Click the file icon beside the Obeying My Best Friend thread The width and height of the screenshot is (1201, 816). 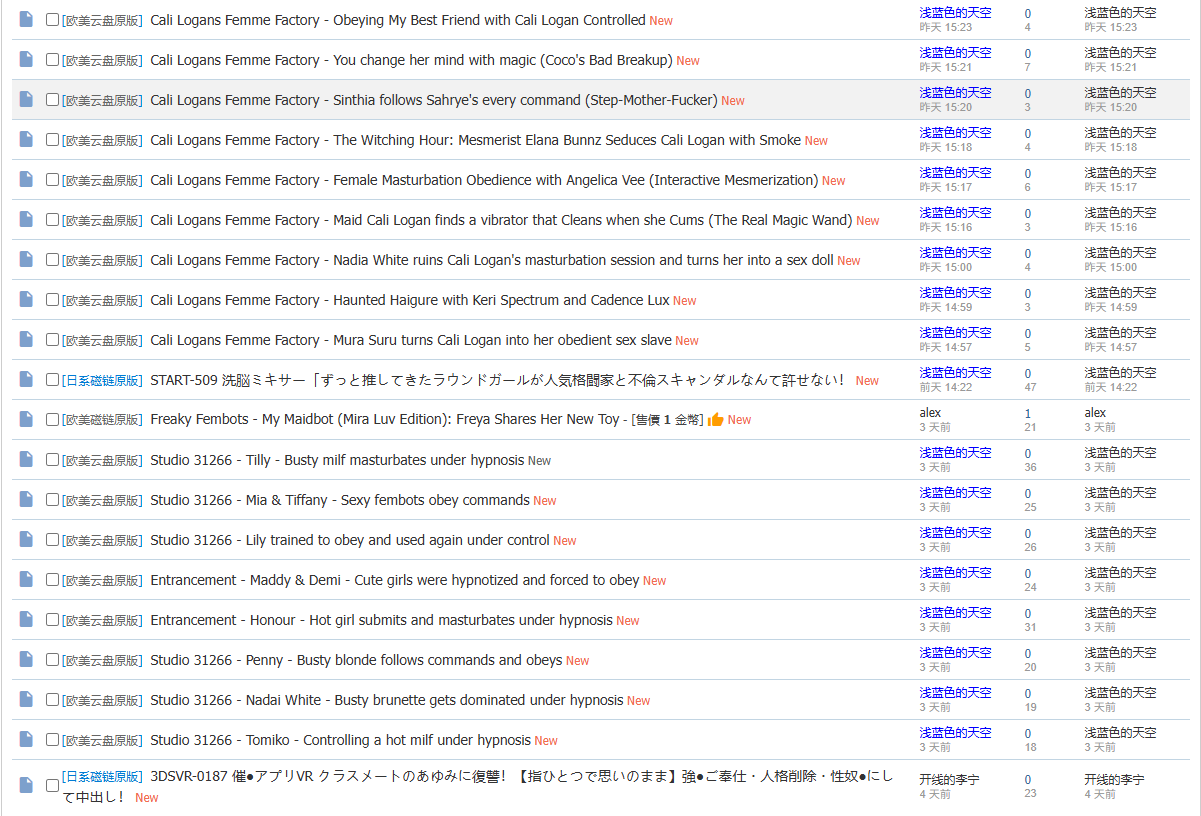[26, 19]
